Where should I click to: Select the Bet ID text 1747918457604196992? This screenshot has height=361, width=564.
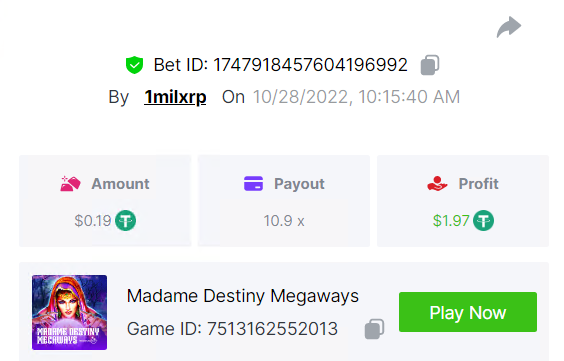coord(310,65)
